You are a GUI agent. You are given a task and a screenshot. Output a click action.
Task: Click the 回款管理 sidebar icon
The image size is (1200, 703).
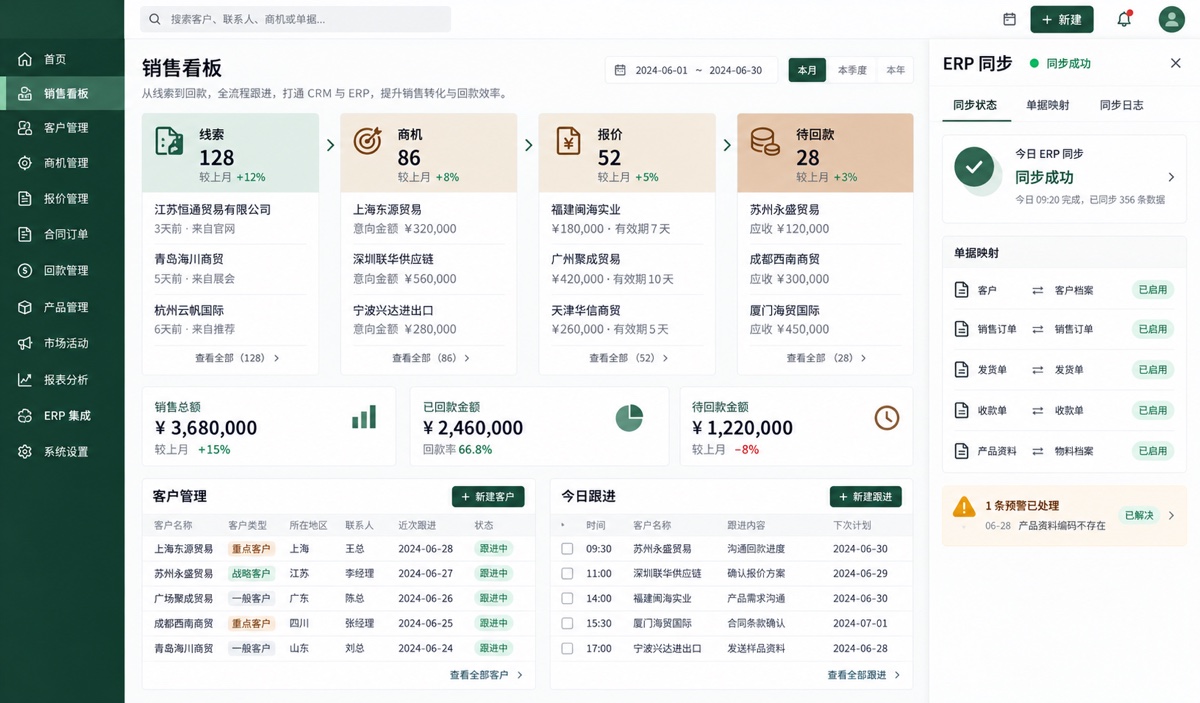(25, 271)
